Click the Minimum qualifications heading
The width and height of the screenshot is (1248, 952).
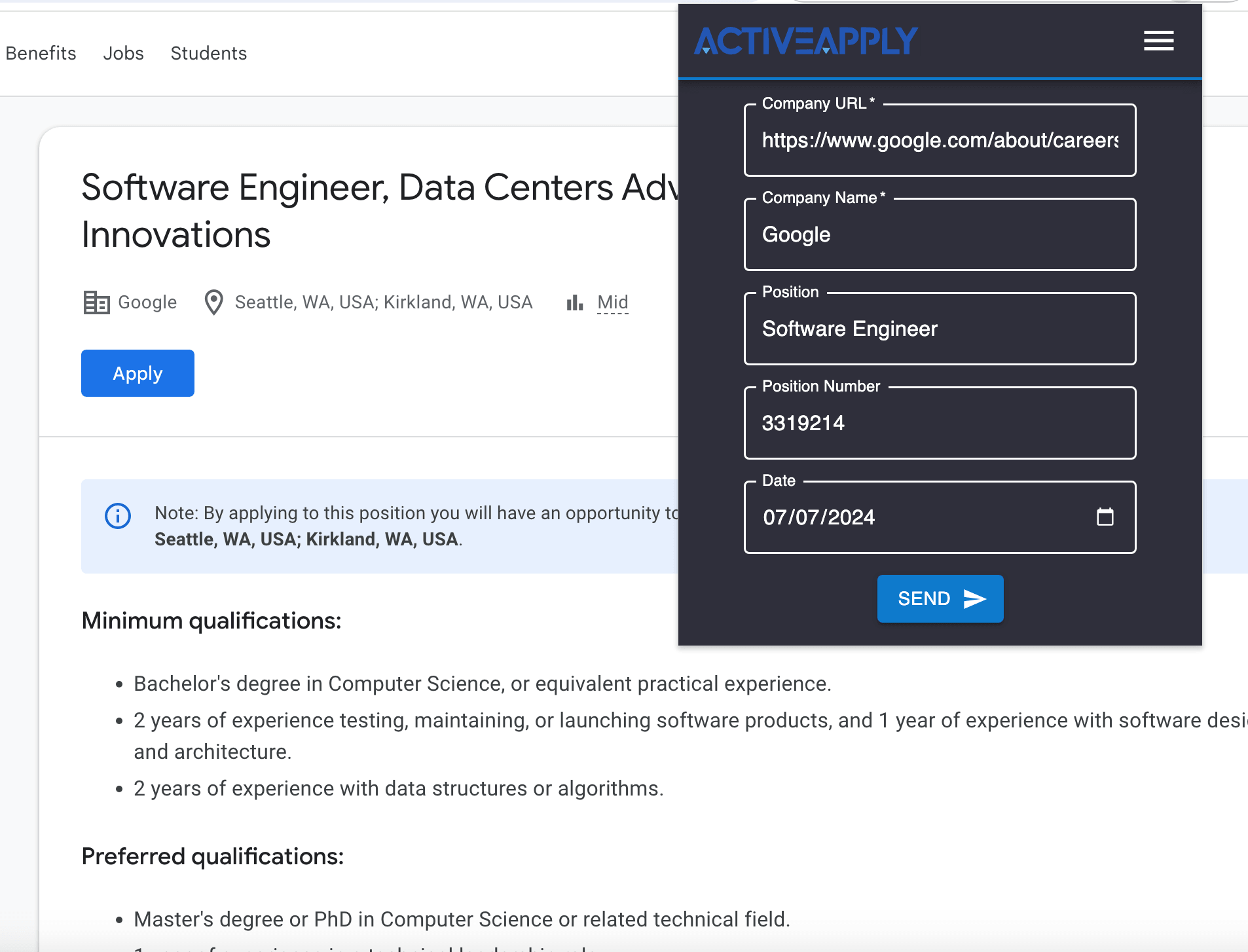point(211,621)
